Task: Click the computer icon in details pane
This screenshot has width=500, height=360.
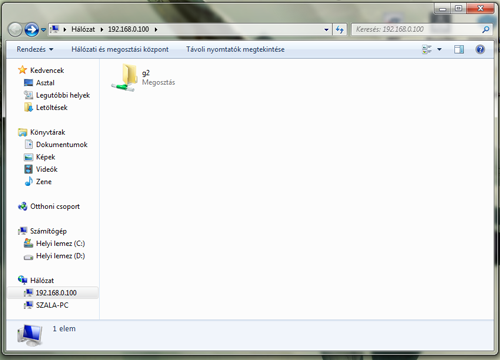Action: pos(30,335)
